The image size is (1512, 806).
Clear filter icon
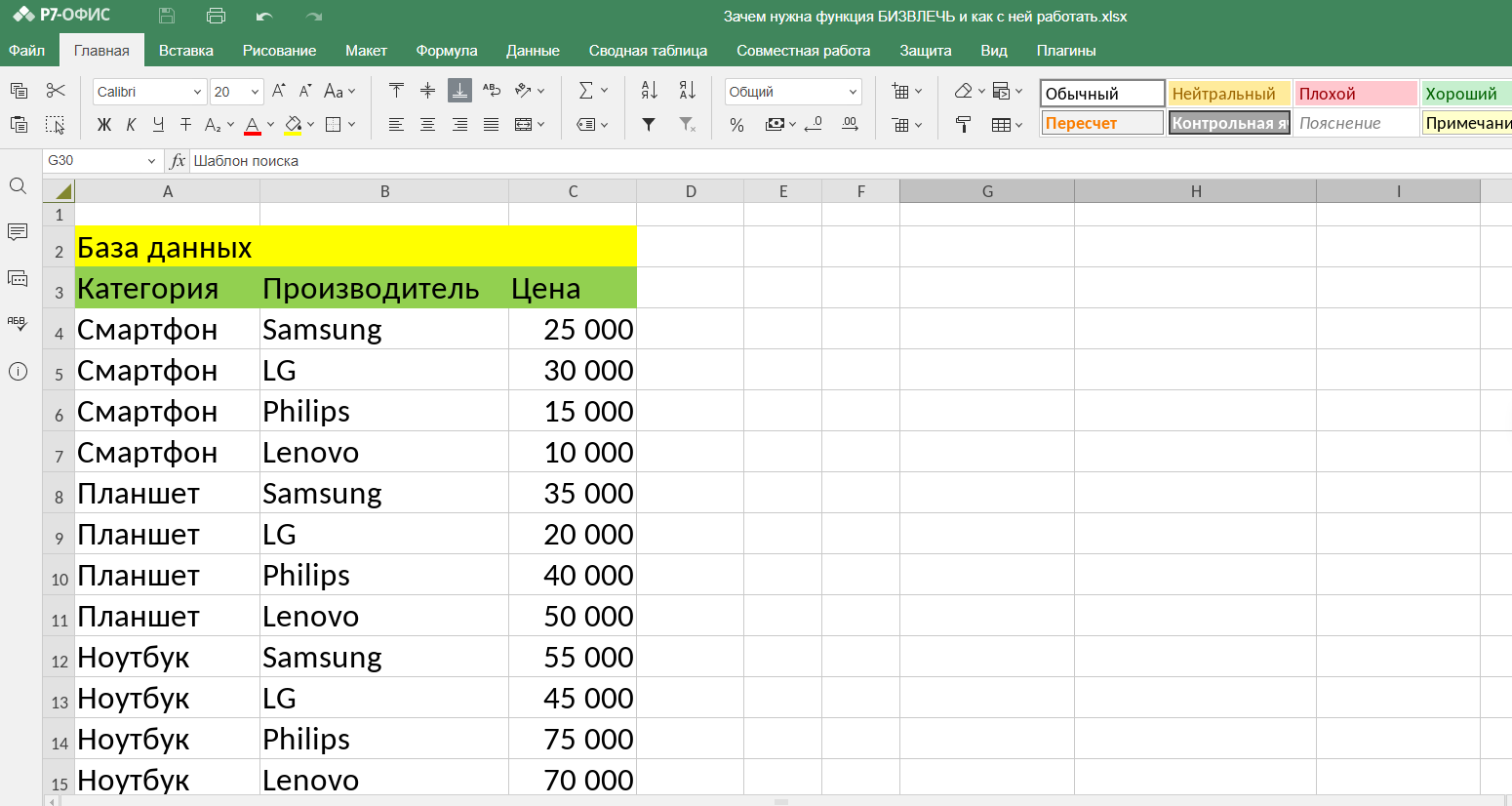click(687, 124)
